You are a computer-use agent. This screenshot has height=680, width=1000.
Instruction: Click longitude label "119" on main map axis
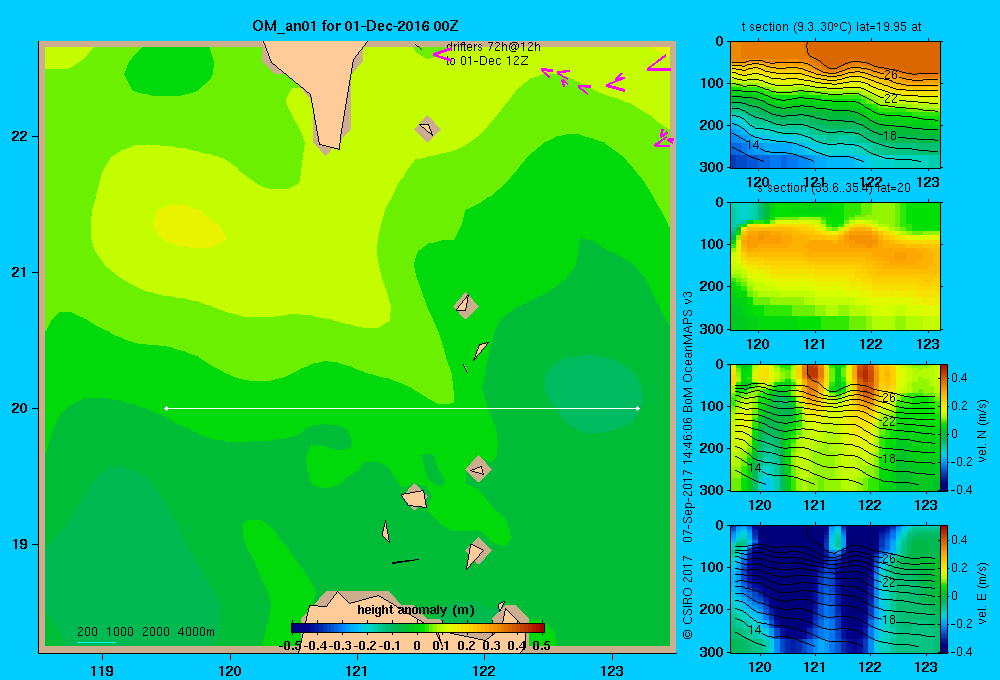pyautogui.click(x=102, y=670)
